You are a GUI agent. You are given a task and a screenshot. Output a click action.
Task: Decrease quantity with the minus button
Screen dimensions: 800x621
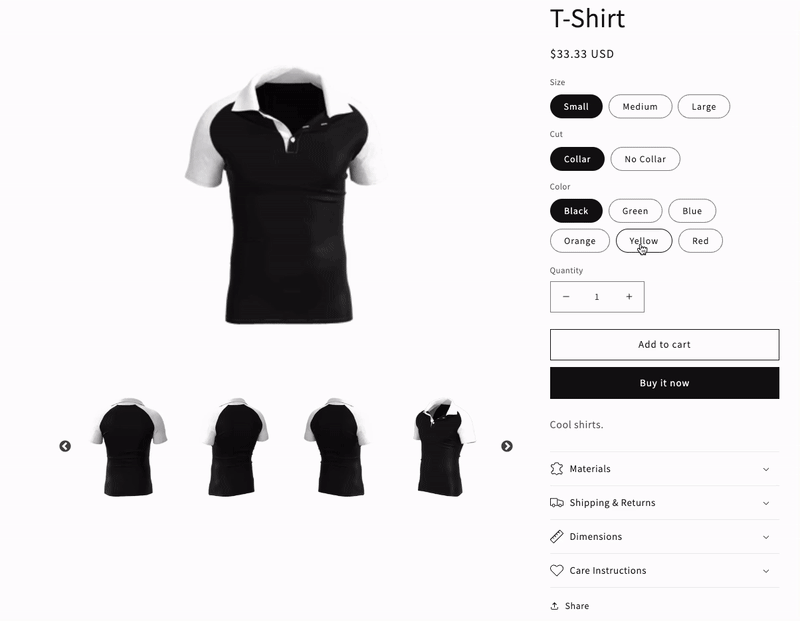coord(566,296)
